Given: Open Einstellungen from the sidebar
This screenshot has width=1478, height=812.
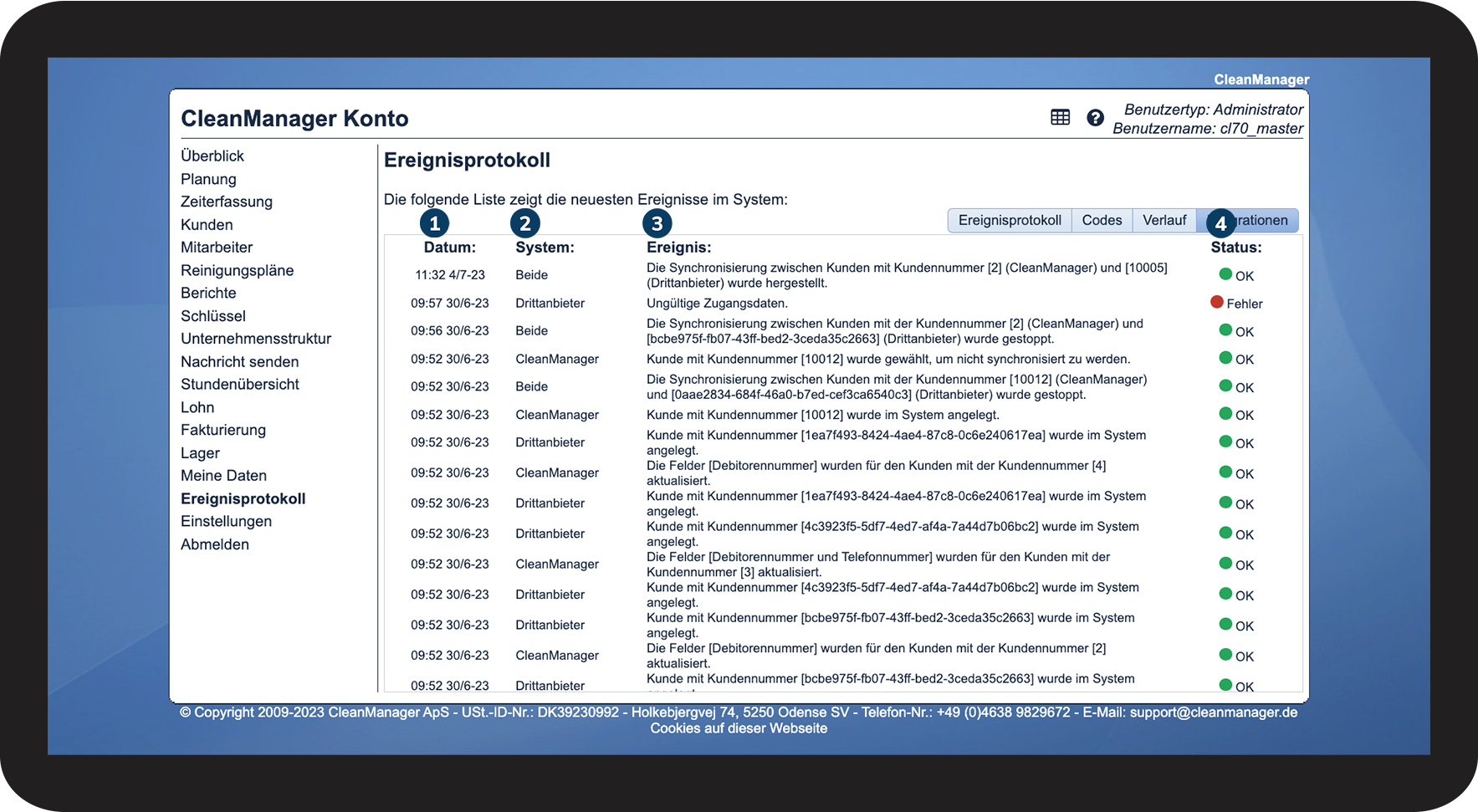Looking at the screenshot, I should pos(226,521).
